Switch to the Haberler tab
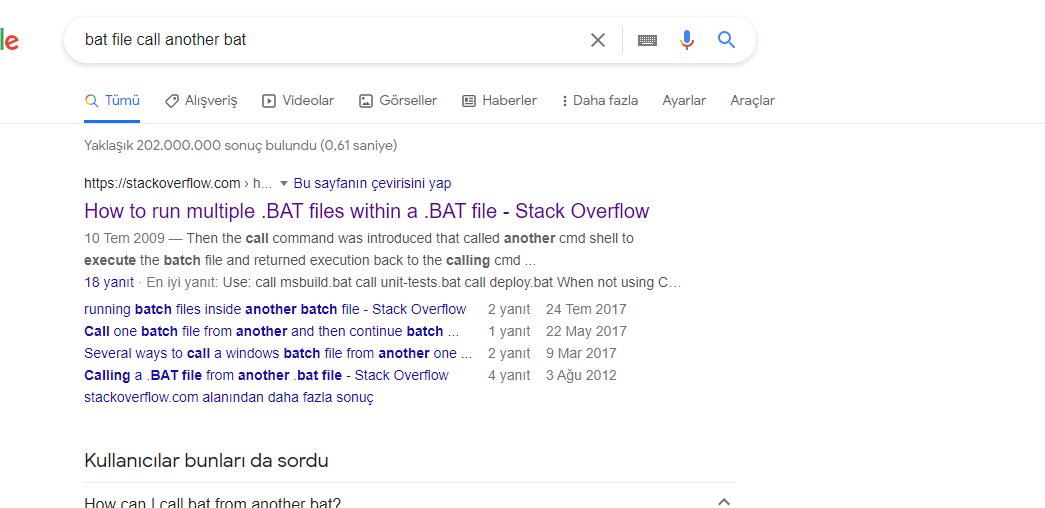The width and height of the screenshot is (1045, 508). click(499, 101)
